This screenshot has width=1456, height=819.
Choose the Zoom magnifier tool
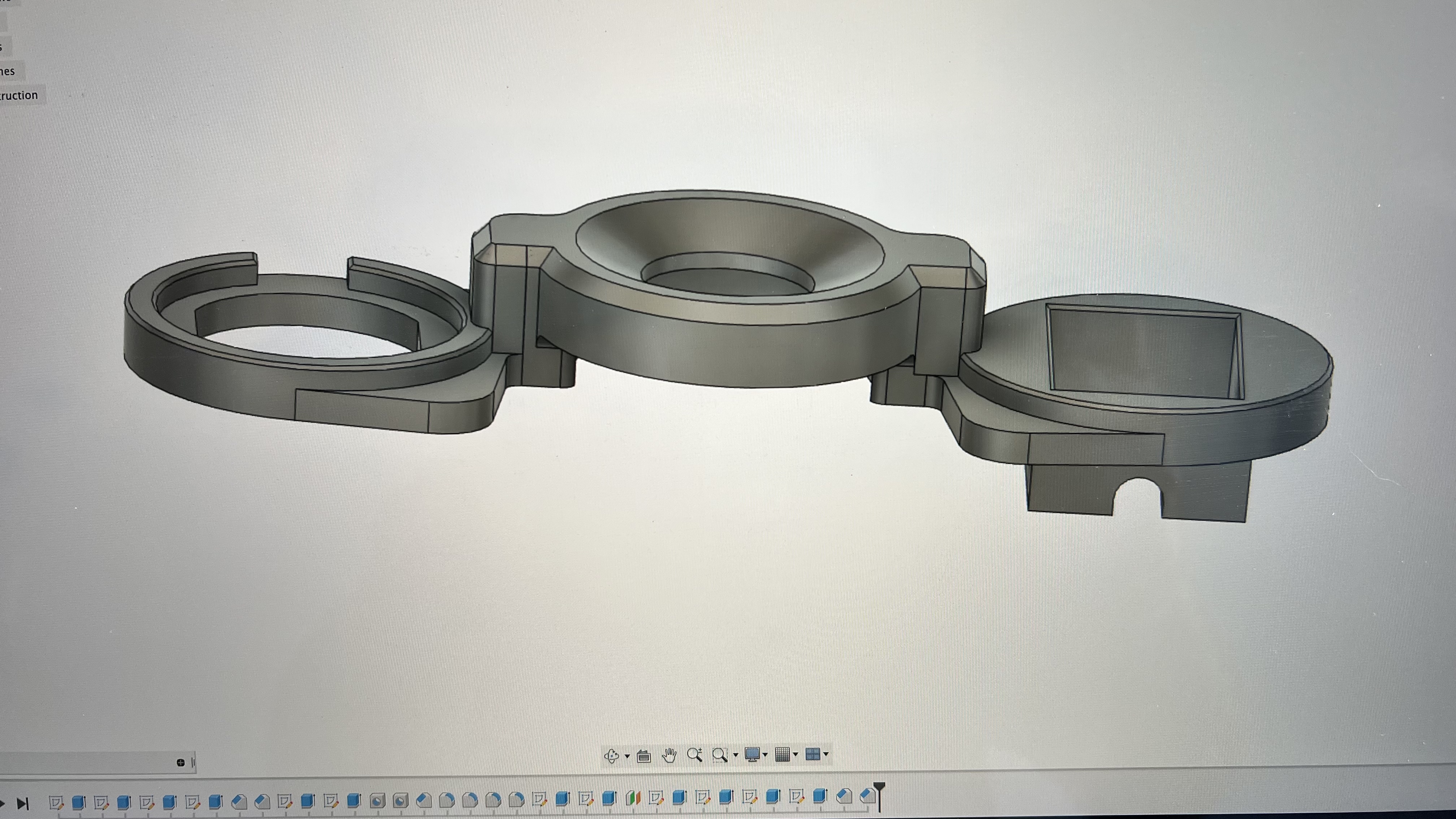[695, 755]
